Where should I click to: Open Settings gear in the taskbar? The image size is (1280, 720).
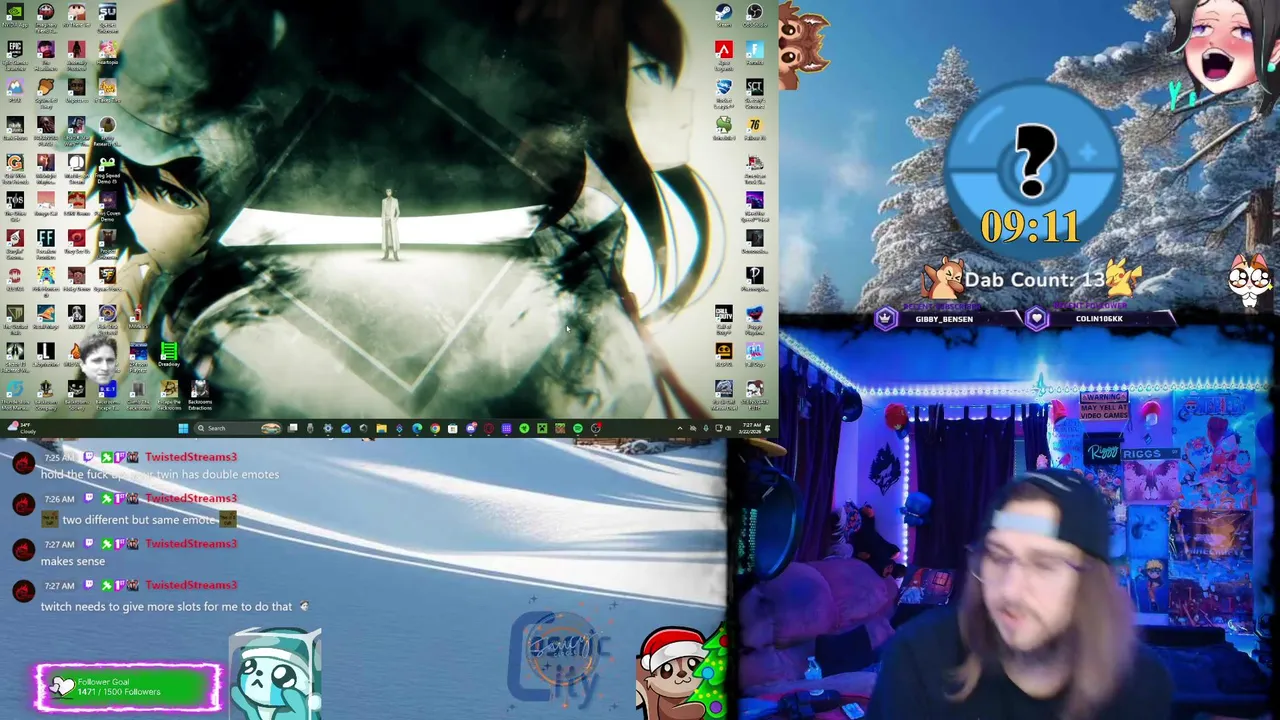pos(328,428)
